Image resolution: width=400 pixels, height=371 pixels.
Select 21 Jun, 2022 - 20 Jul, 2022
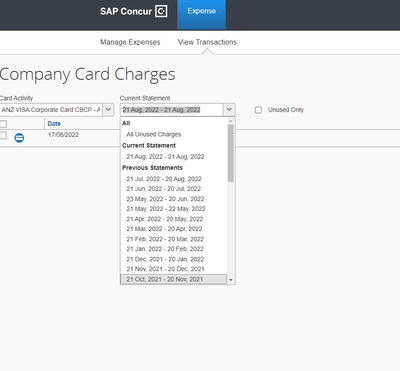pos(164,189)
